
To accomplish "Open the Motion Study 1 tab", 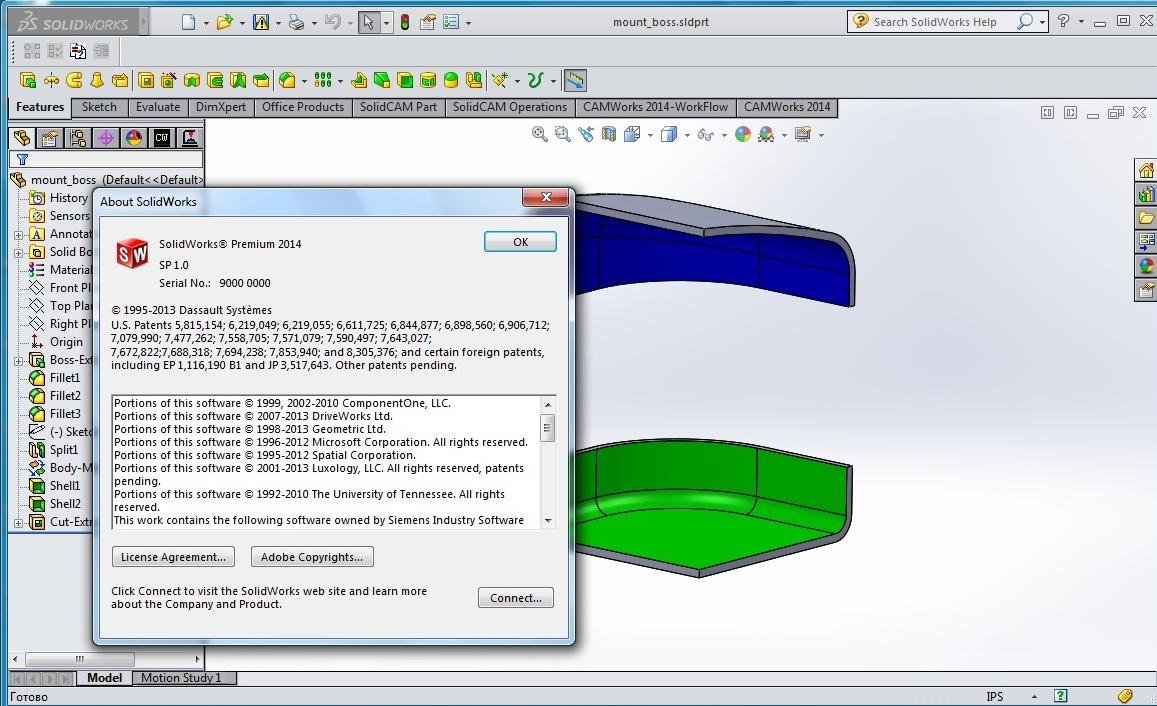I will pos(181,678).
